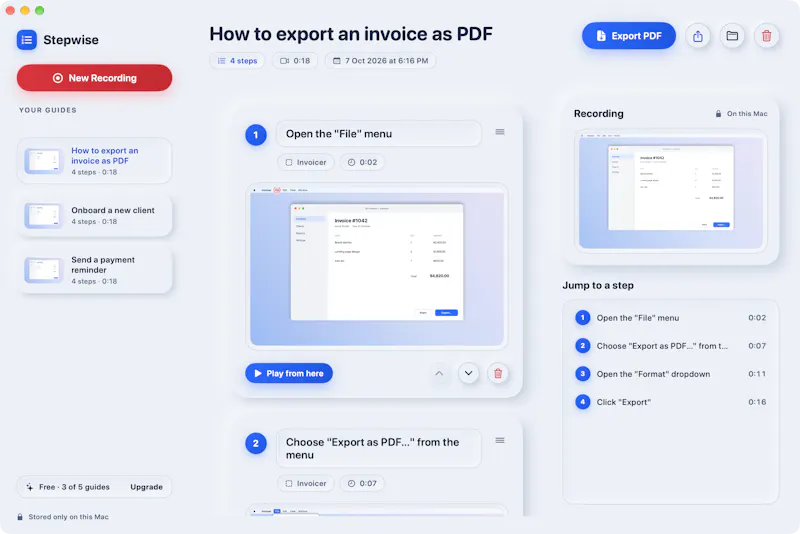Jump to step 'Choose "Export as PDF..."'

[x=671, y=346]
